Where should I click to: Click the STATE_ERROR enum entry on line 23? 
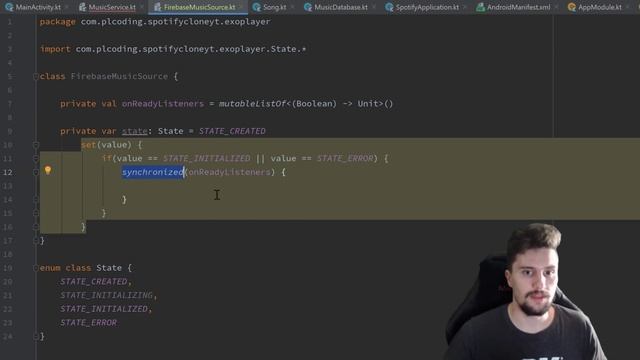[89, 323]
